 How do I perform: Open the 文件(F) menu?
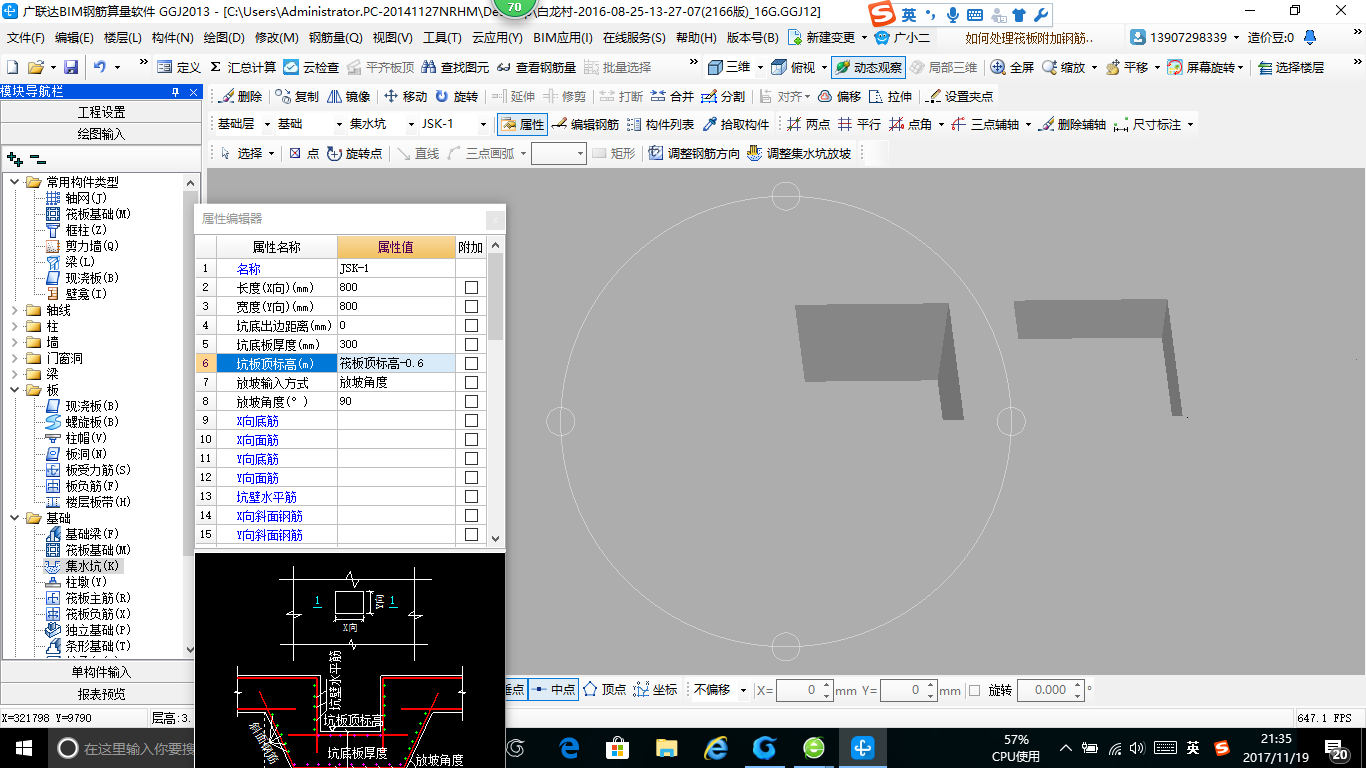click(26, 38)
